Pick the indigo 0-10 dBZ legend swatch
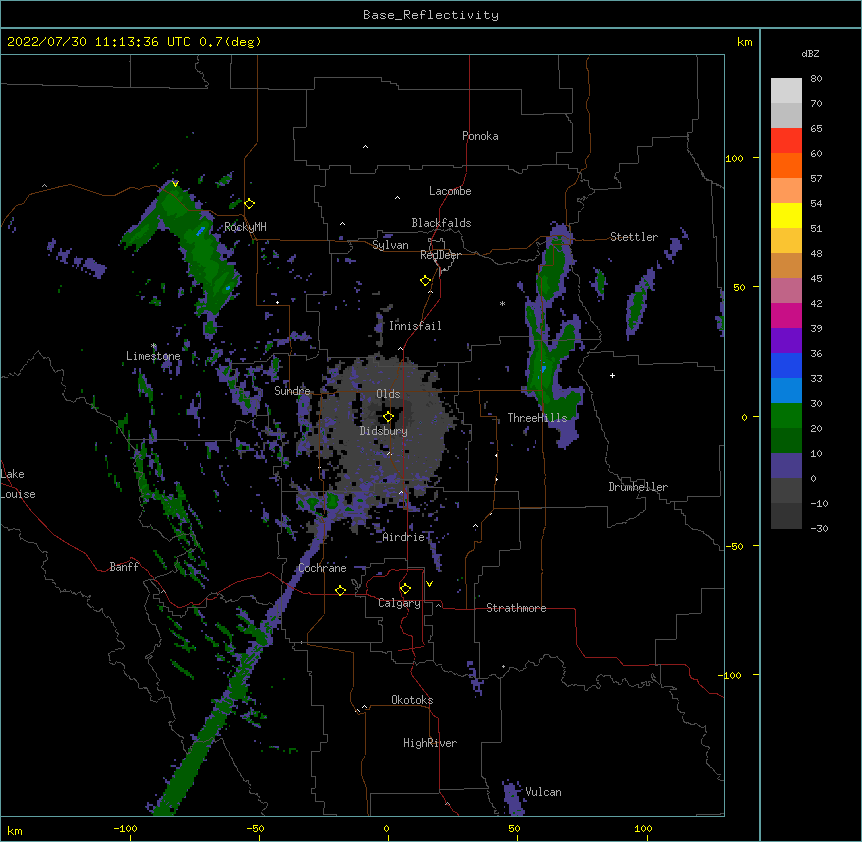 coord(786,466)
